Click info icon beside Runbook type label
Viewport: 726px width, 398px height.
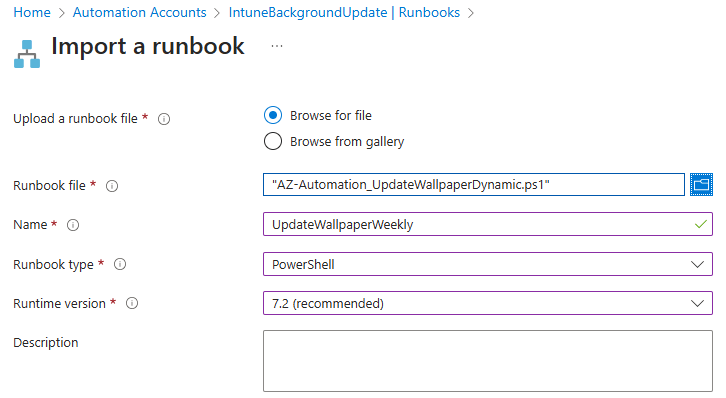120,264
